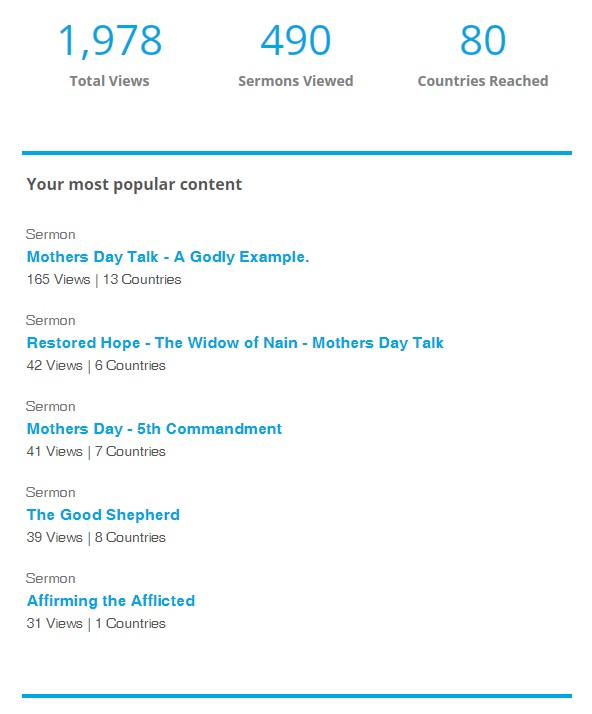Click Sermon label above The Good Shepherd
This screenshot has height=714, width=592.
click(x=51, y=493)
